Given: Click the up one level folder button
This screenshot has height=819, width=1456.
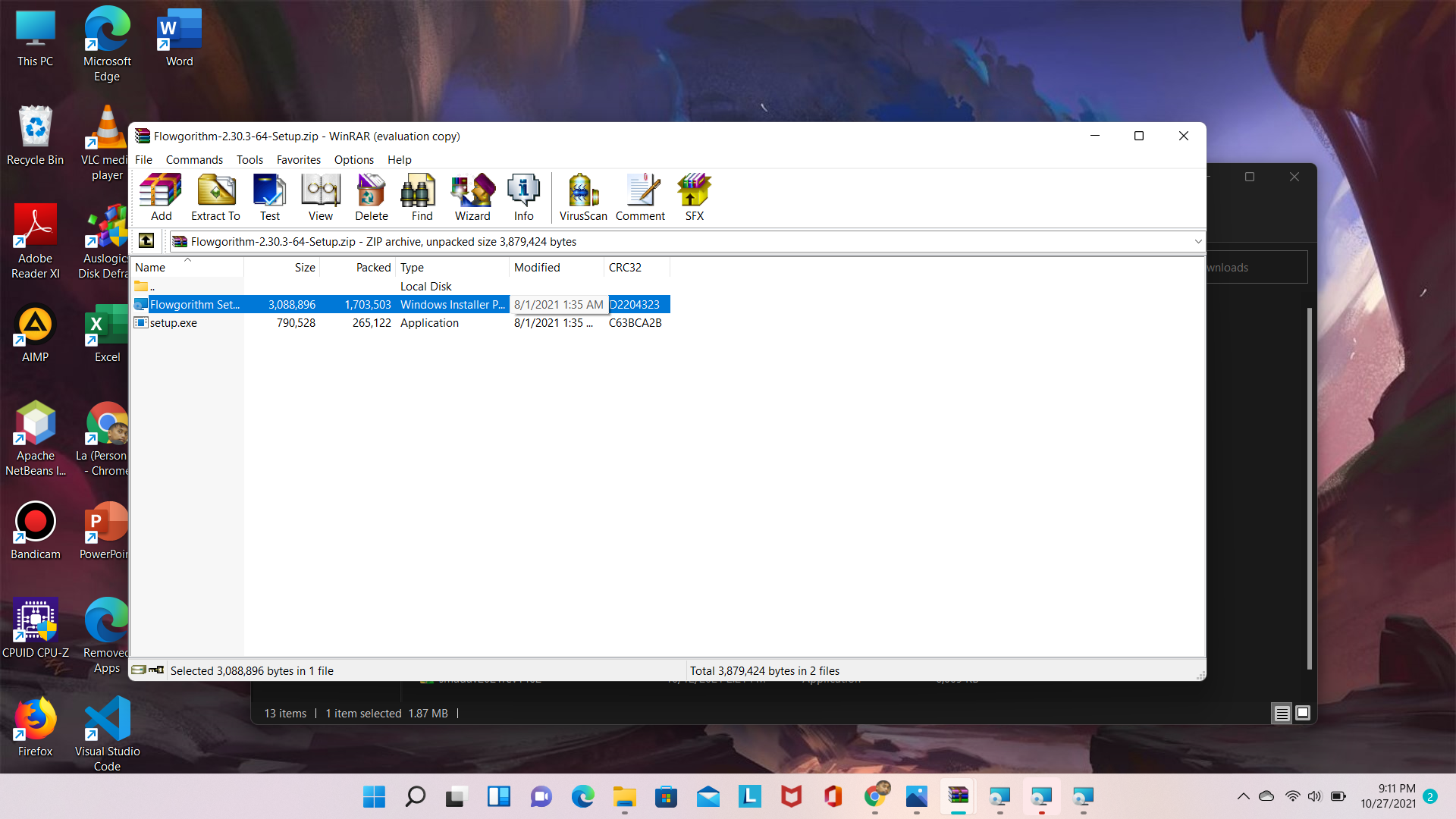Looking at the screenshot, I should coord(146,241).
